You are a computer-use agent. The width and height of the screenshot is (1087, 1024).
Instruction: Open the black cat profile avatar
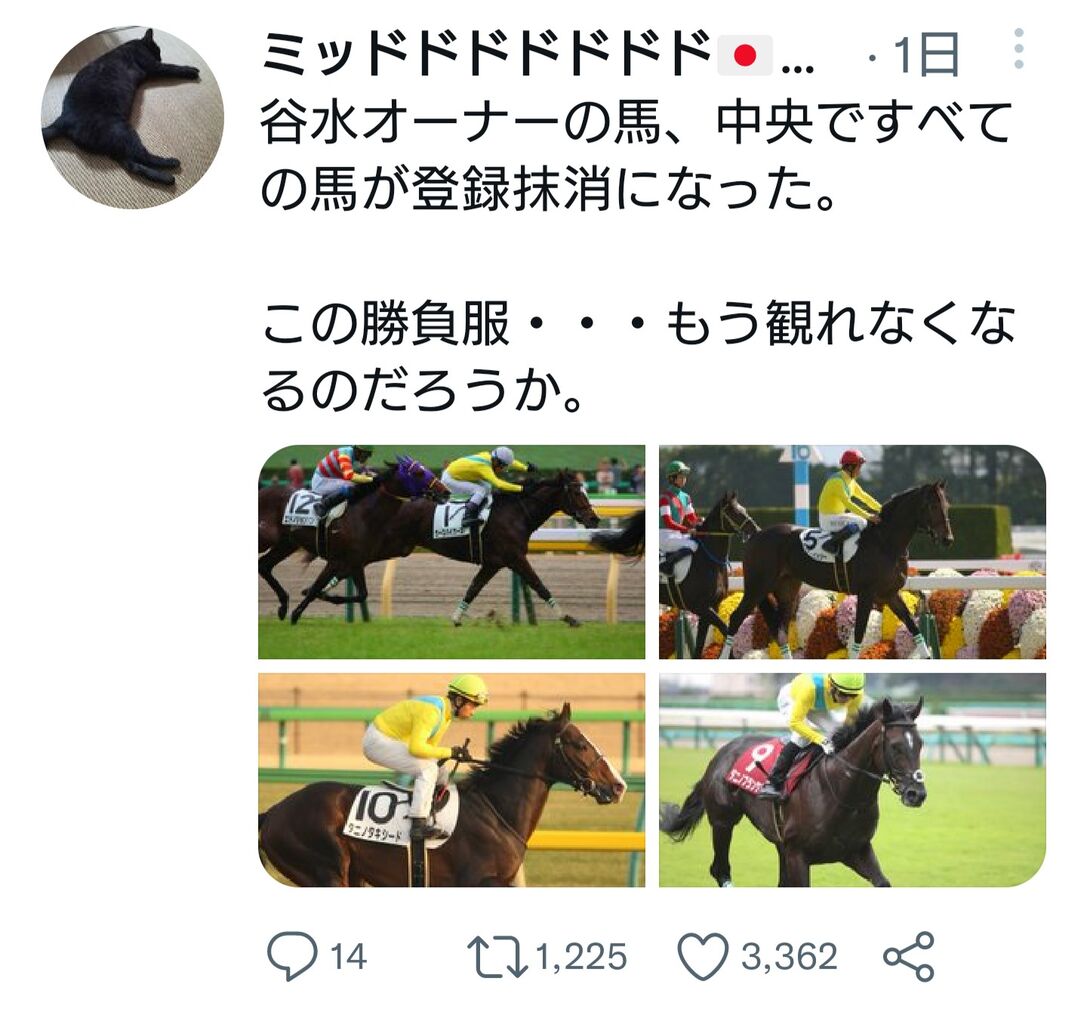pyautogui.click(x=132, y=118)
